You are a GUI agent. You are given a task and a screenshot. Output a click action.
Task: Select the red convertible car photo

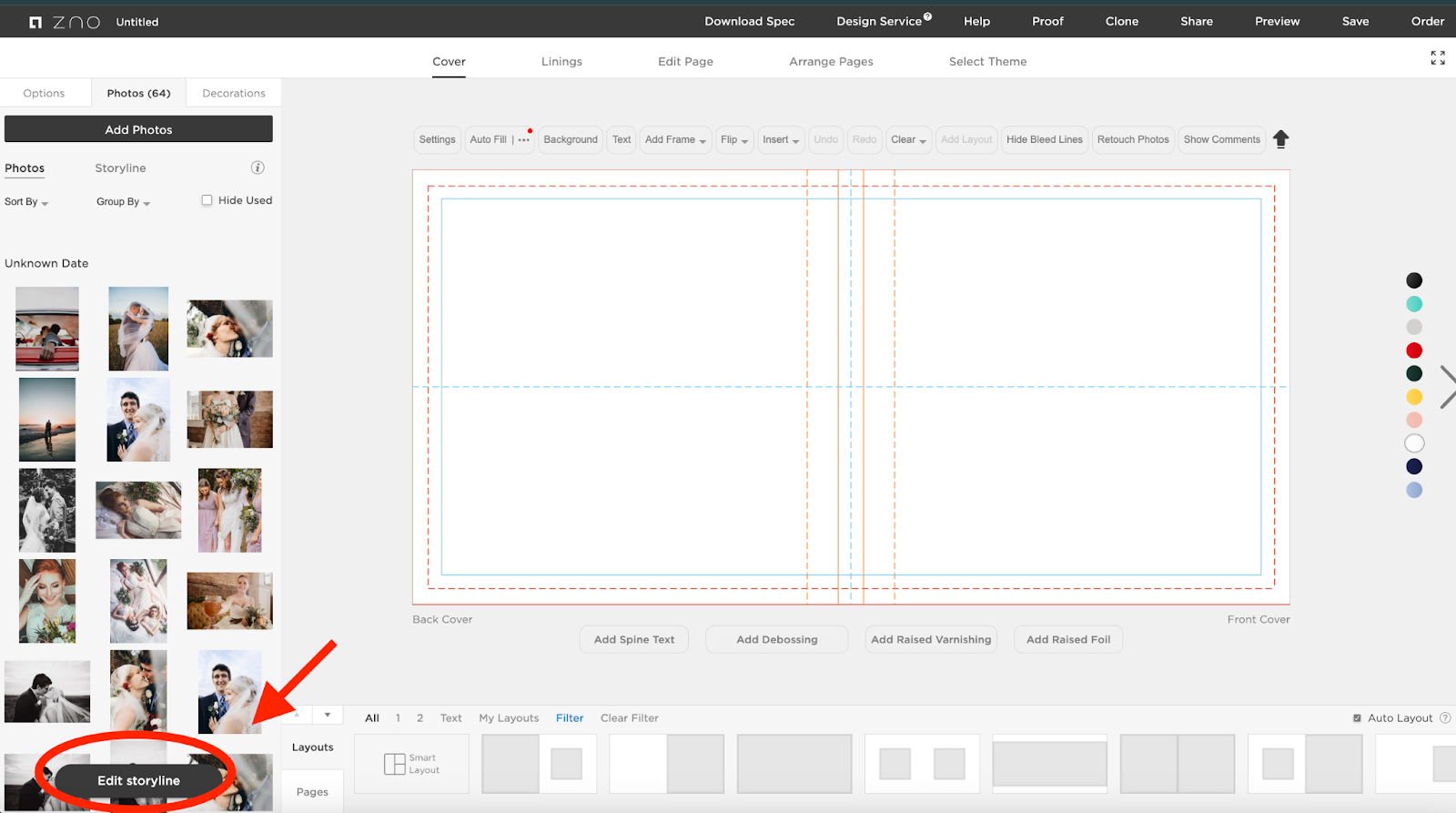(x=47, y=329)
